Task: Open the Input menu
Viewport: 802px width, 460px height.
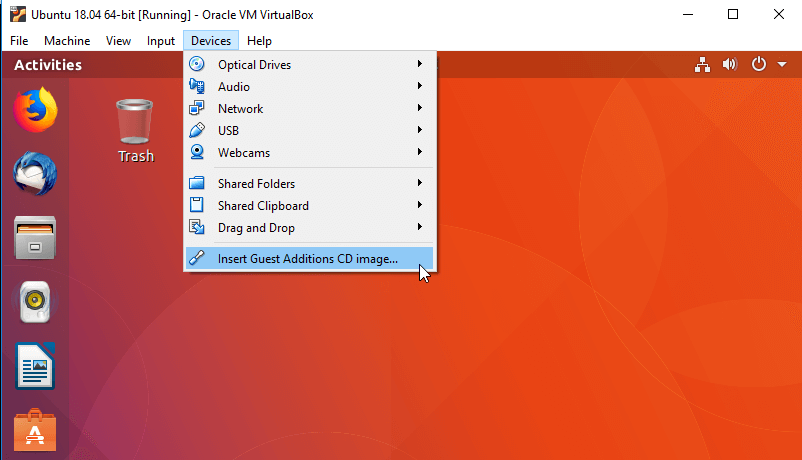Action: [x=161, y=41]
